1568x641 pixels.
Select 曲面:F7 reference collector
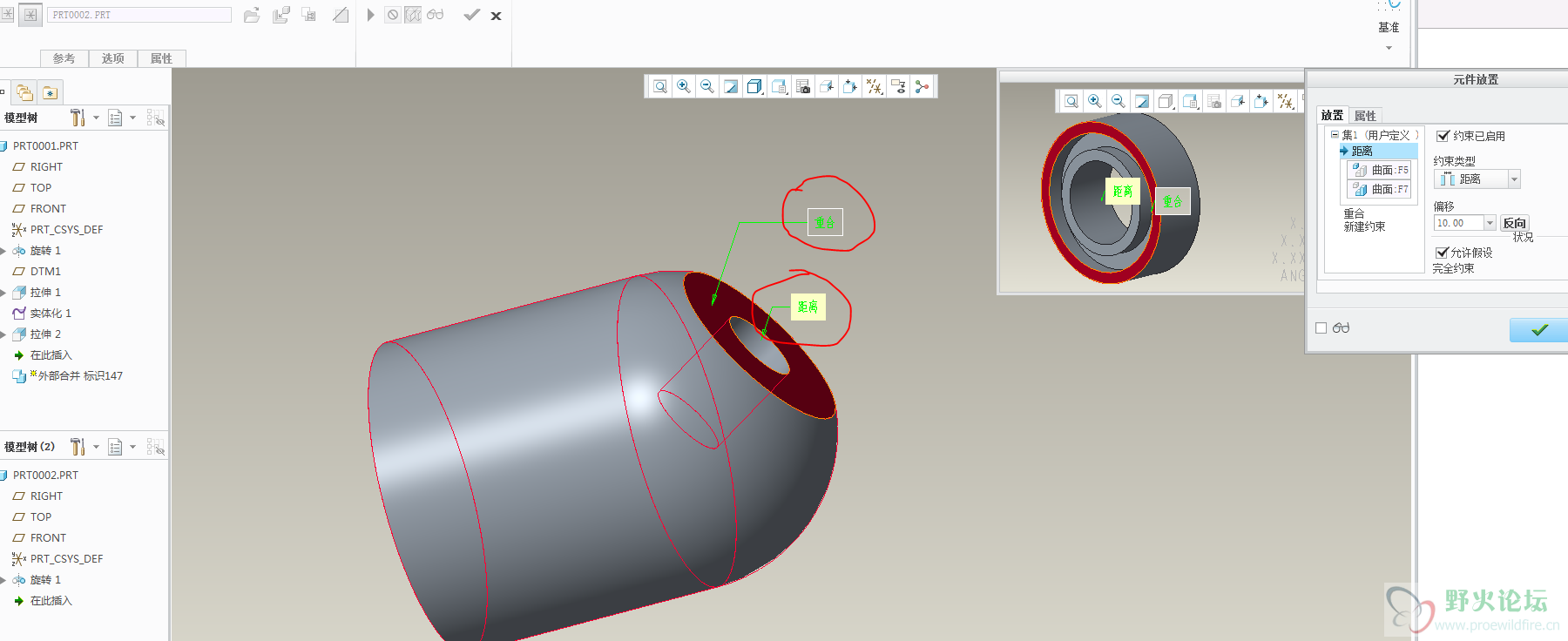[1378, 189]
